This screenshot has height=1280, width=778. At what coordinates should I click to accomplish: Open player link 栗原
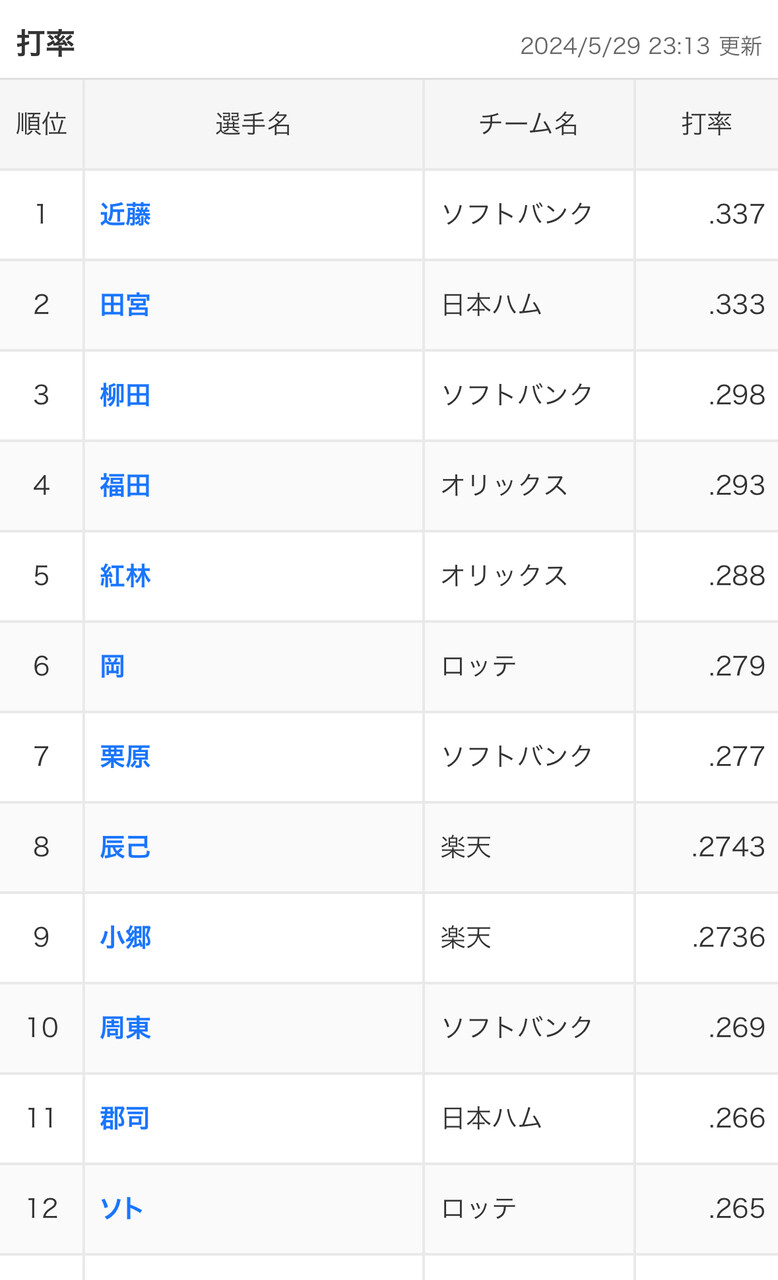pyautogui.click(x=125, y=756)
